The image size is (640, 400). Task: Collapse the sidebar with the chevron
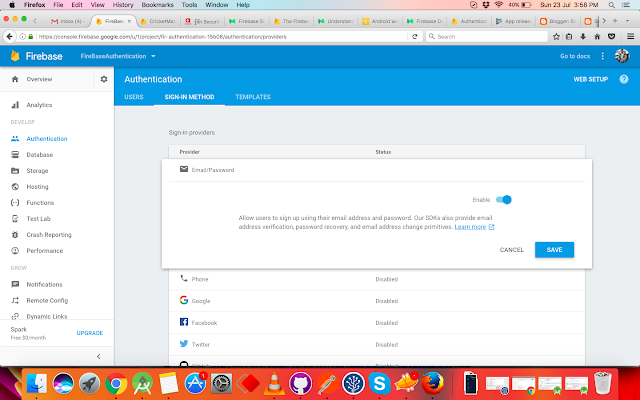pos(98,356)
